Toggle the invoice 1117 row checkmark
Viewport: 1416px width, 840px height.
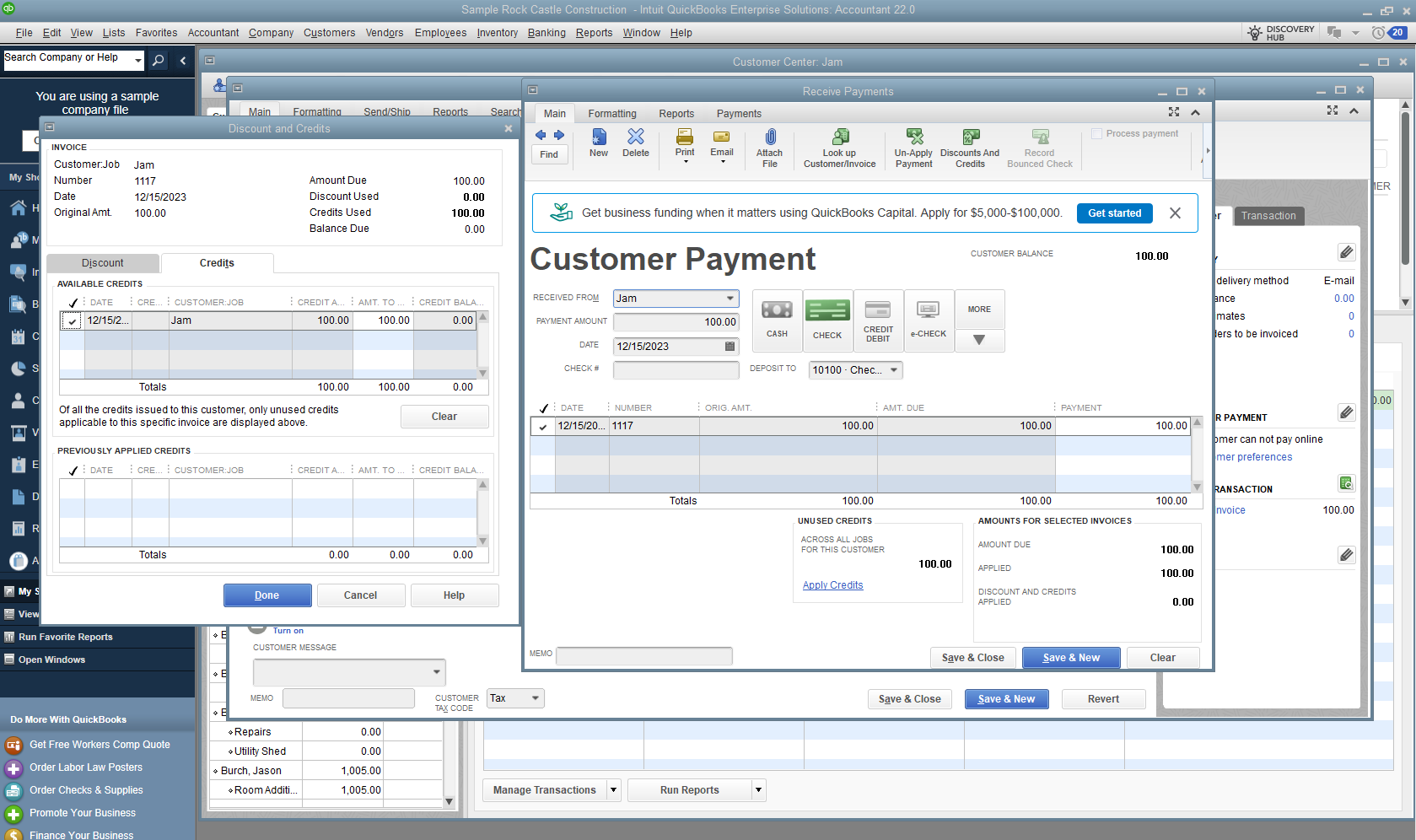(x=543, y=427)
